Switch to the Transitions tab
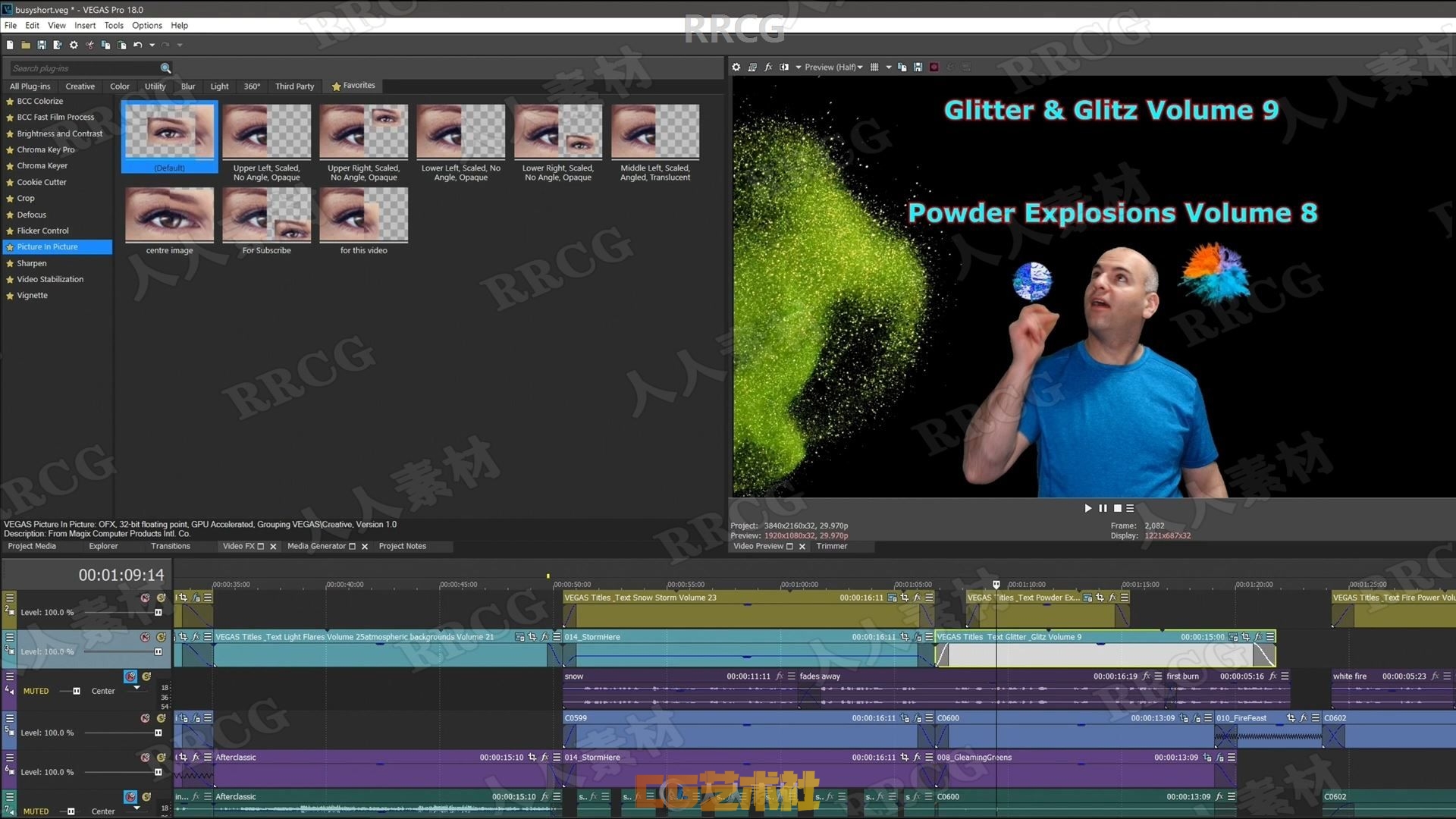This screenshot has height=819, width=1456. click(171, 546)
